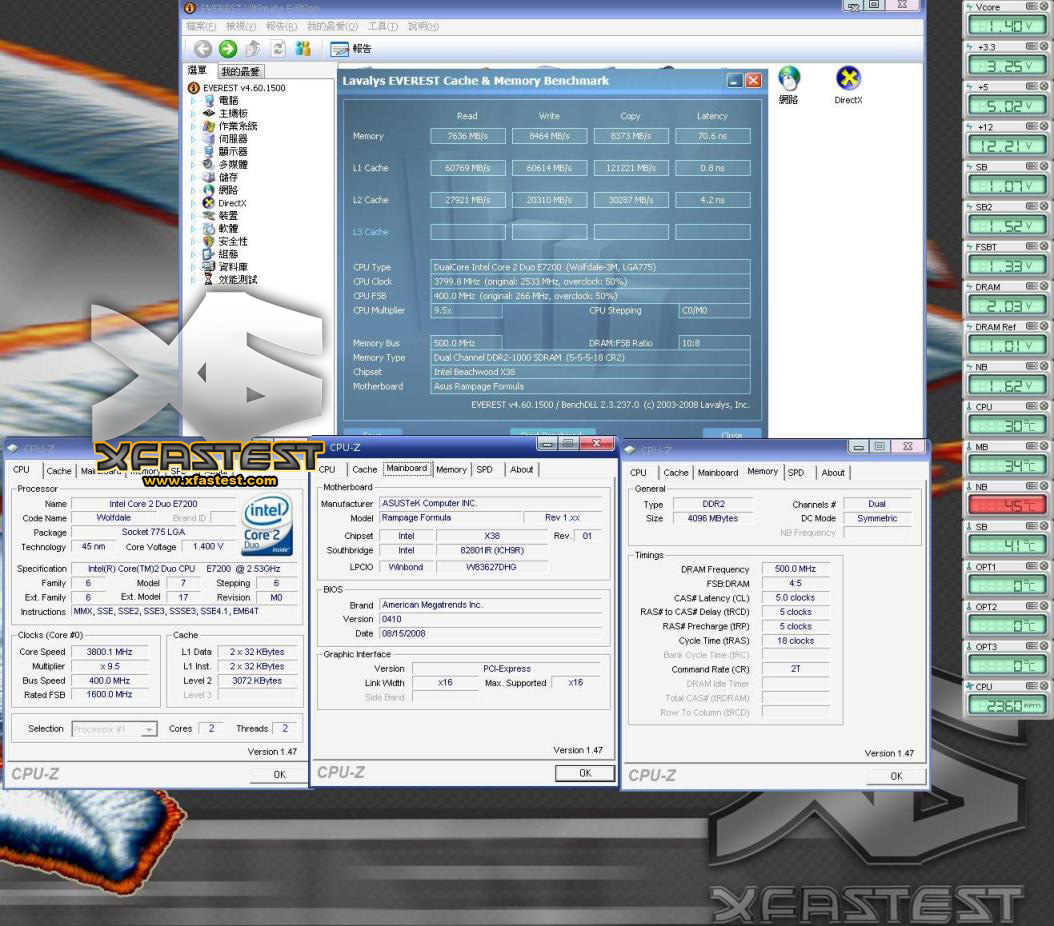Viewport: 1054px width, 926px height.
Task: Click the +3.3 gadget's round X icon
Action: tap(1044, 46)
